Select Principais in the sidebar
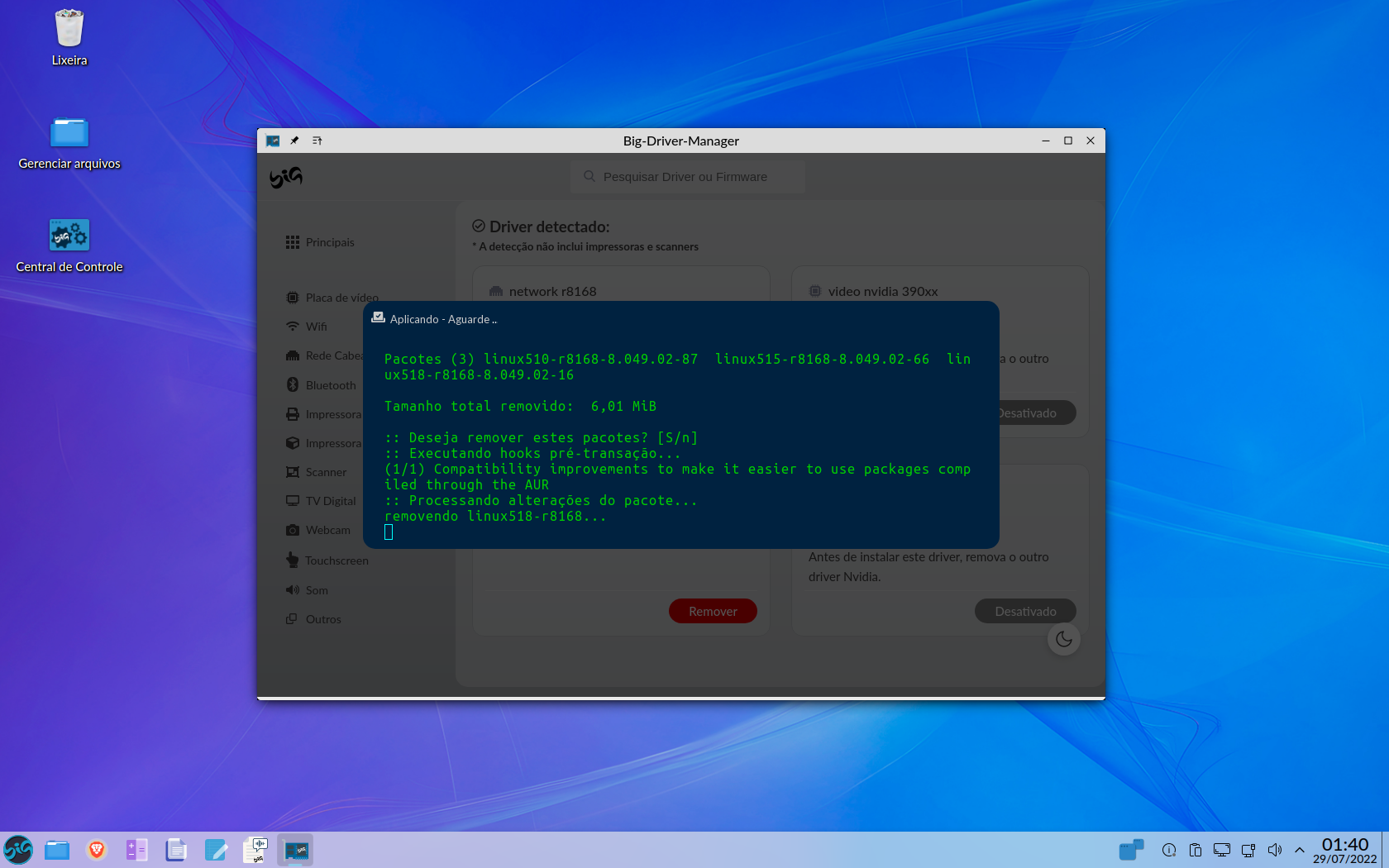The image size is (1389, 868). coord(320,242)
